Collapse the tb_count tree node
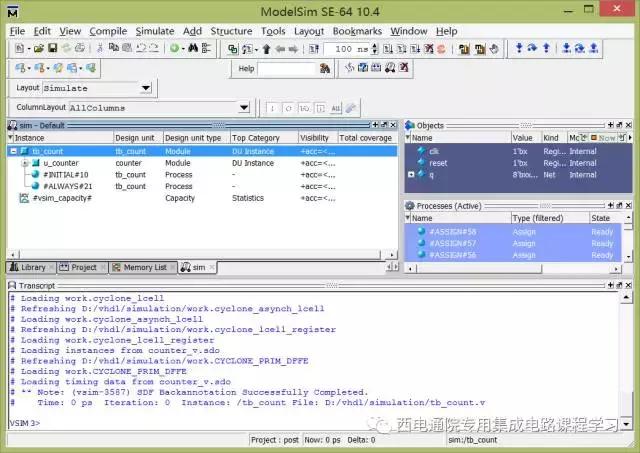The width and height of the screenshot is (640, 453). tap(13, 151)
